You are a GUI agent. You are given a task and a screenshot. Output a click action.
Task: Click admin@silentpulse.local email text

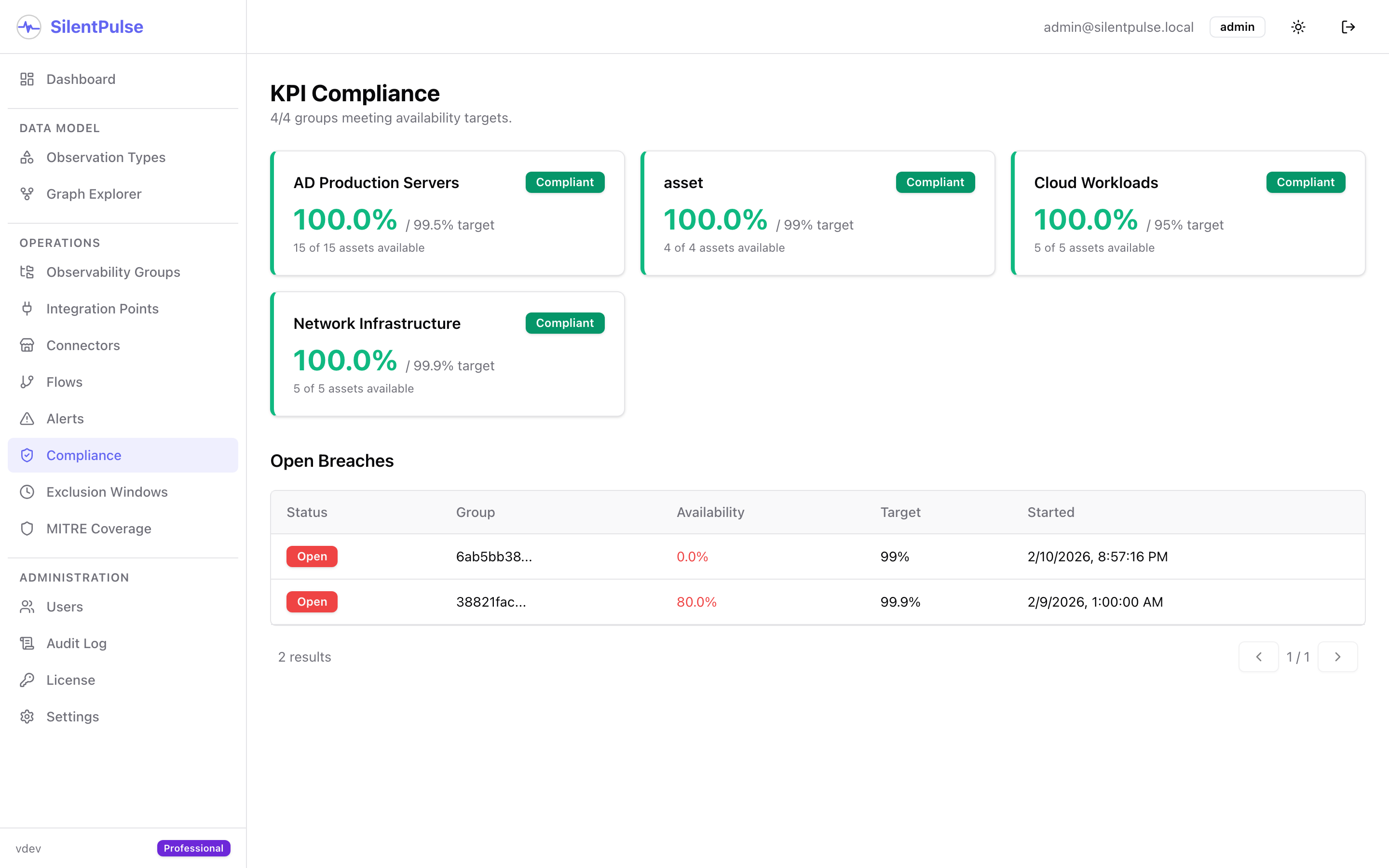(x=1118, y=27)
